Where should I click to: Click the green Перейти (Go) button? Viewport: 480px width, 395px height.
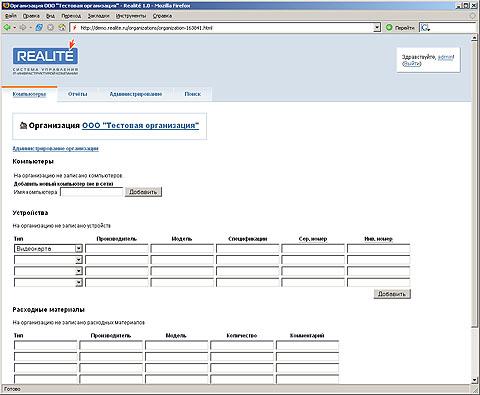point(400,28)
